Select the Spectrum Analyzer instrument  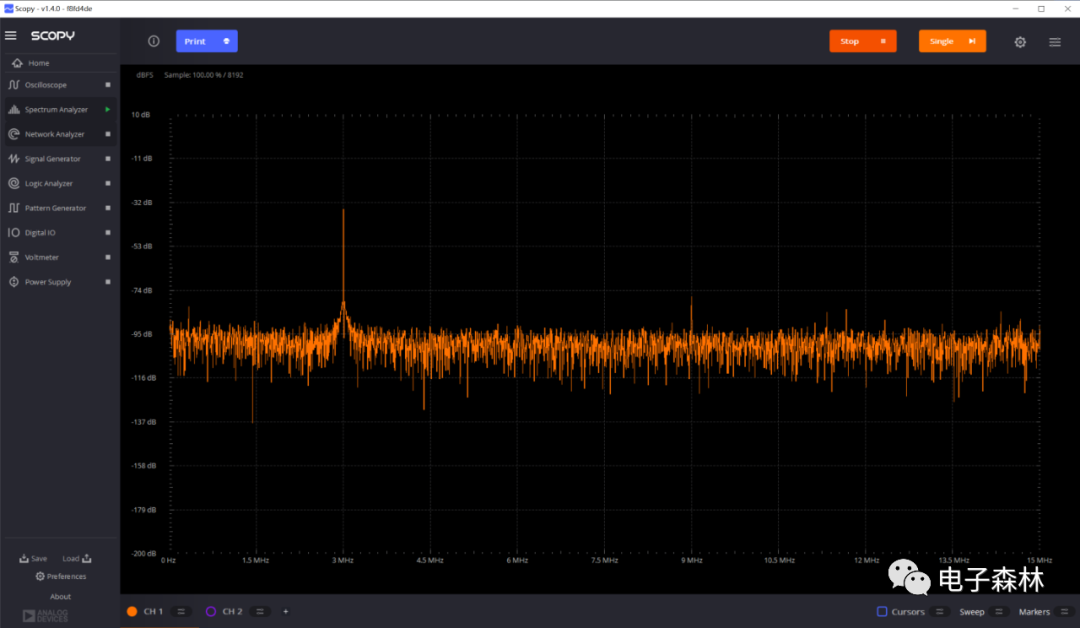point(60,109)
